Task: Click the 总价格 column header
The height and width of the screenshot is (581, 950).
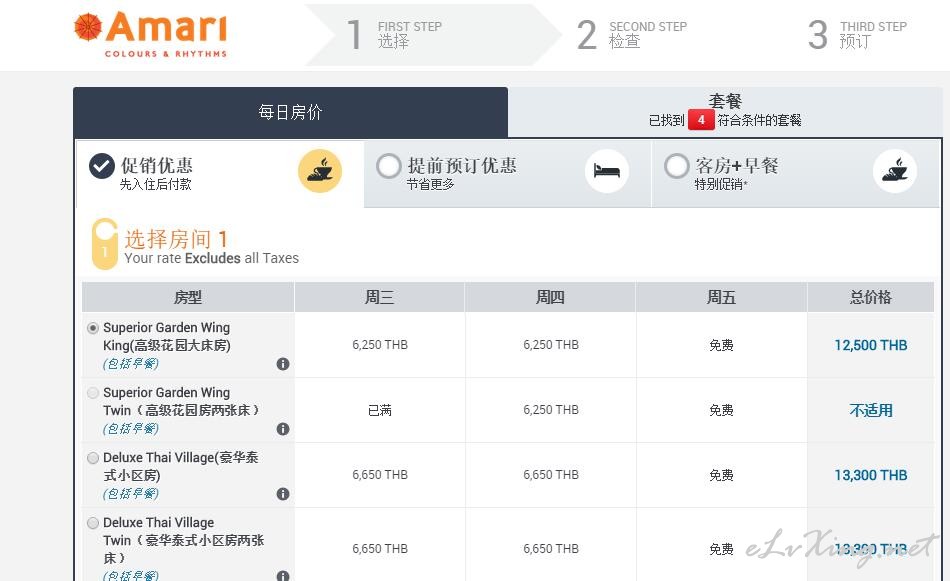Action: [871, 297]
